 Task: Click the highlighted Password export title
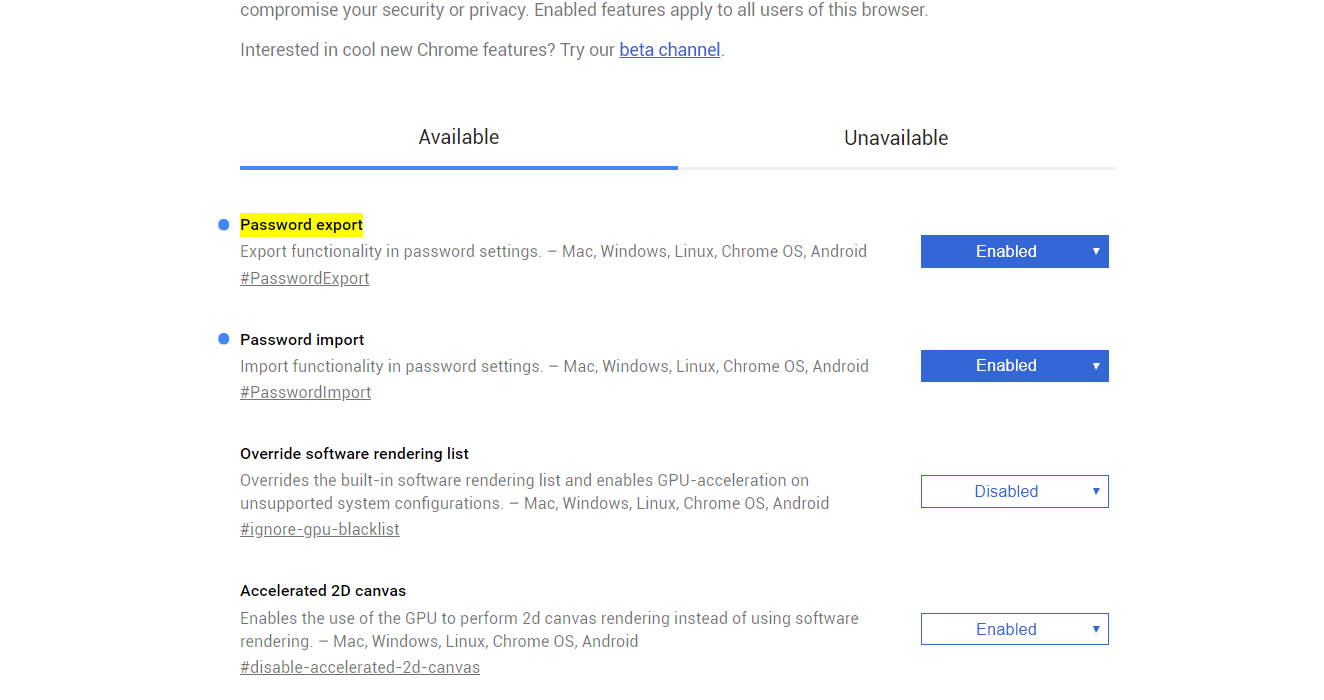302,225
